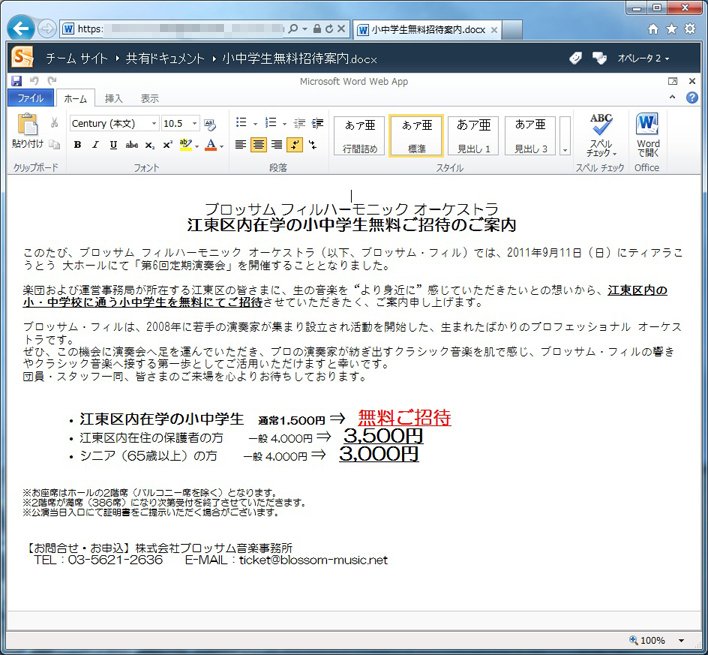Screen dimensions: 708x655
Task: Open the 10.5 font size dropdown
Action: point(195,124)
